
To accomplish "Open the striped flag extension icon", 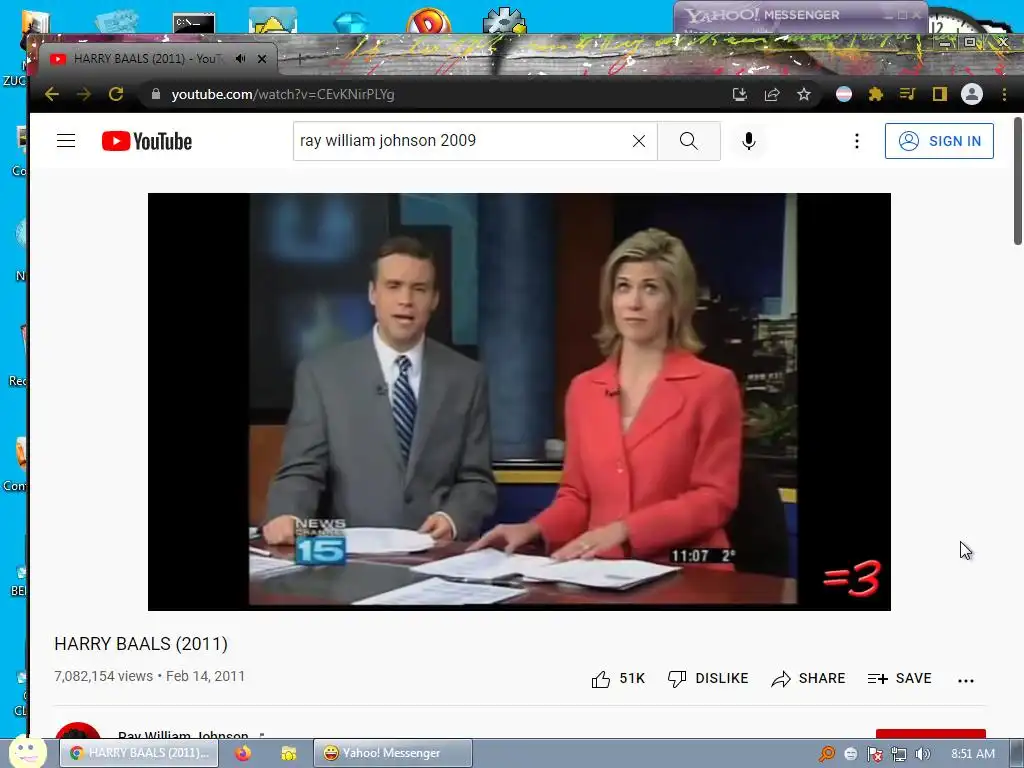I will 844,94.
